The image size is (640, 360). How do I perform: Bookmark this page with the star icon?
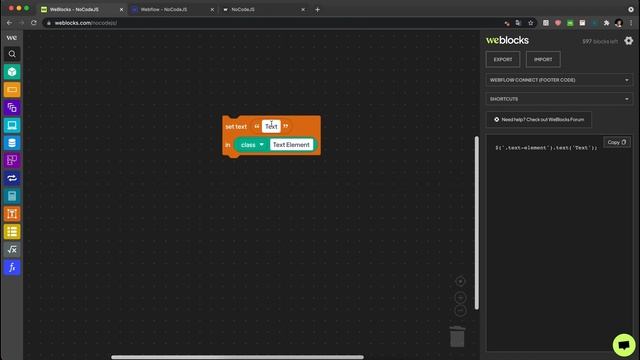coord(531,23)
